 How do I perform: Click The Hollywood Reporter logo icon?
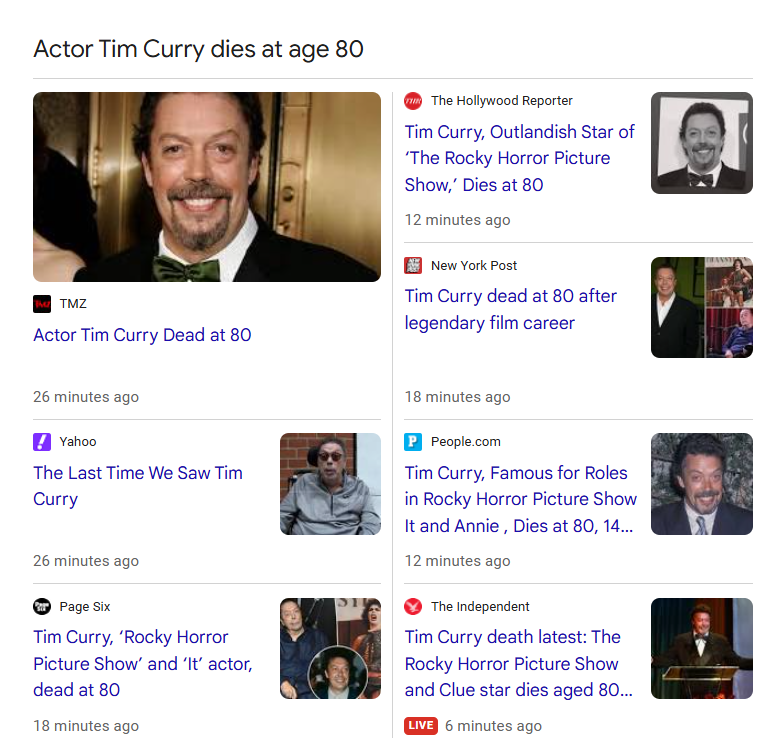tap(413, 101)
